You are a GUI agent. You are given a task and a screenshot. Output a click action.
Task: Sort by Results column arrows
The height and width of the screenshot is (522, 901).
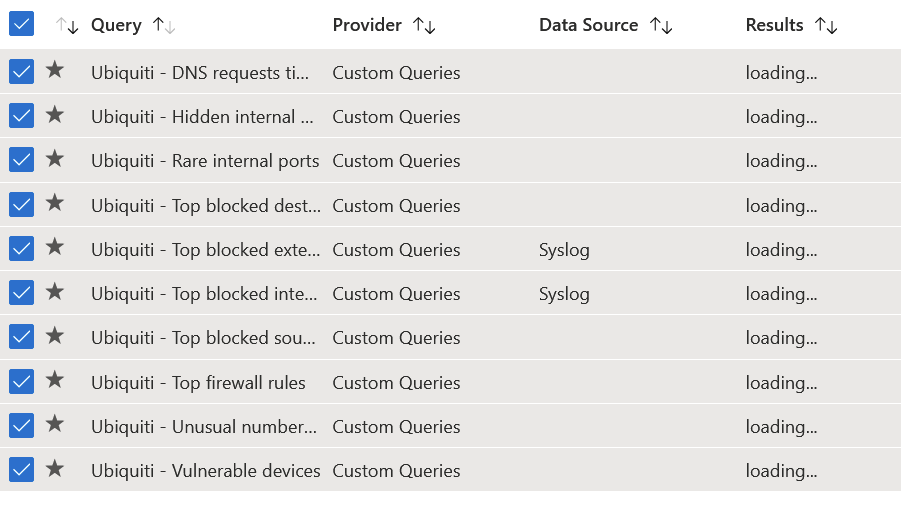pos(826,25)
